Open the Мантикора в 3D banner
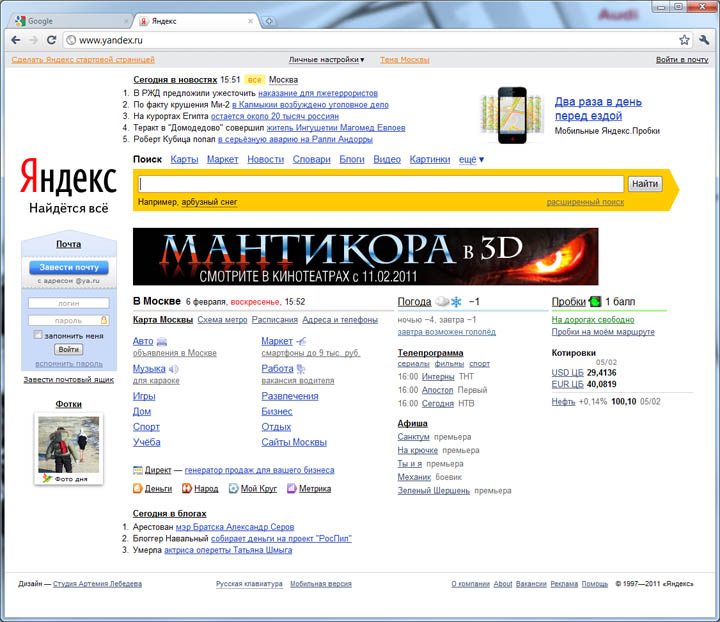Screen dimensions: 720x622 click(366, 257)
